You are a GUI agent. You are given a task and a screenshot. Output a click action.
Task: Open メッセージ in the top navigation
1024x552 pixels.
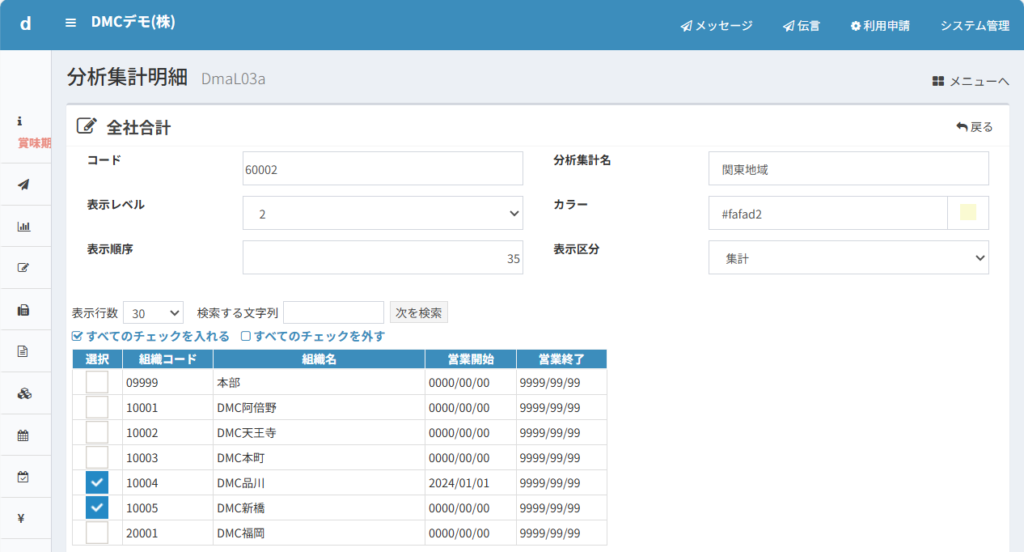[x=716, y=25]
